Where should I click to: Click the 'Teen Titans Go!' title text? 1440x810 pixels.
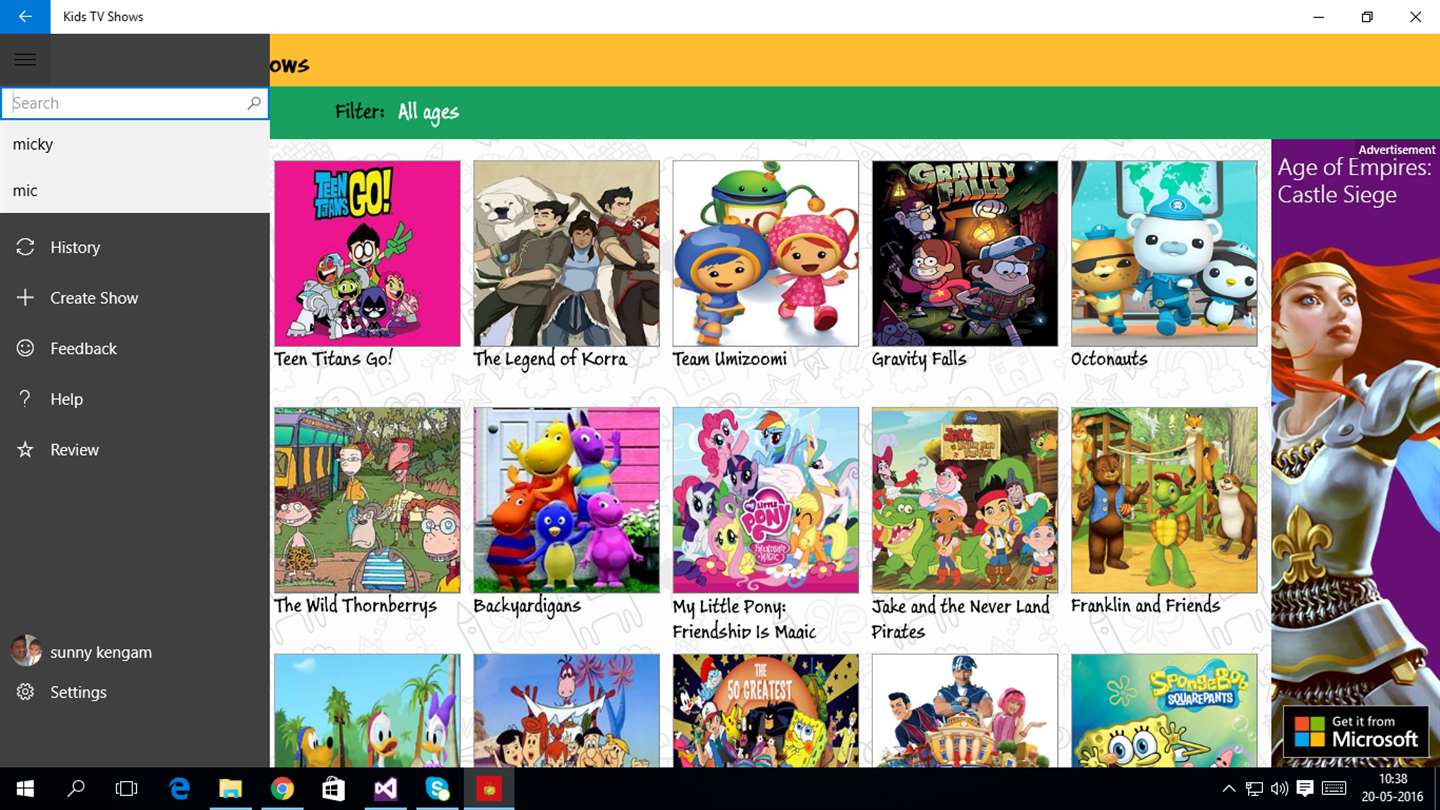pos(334,358)
